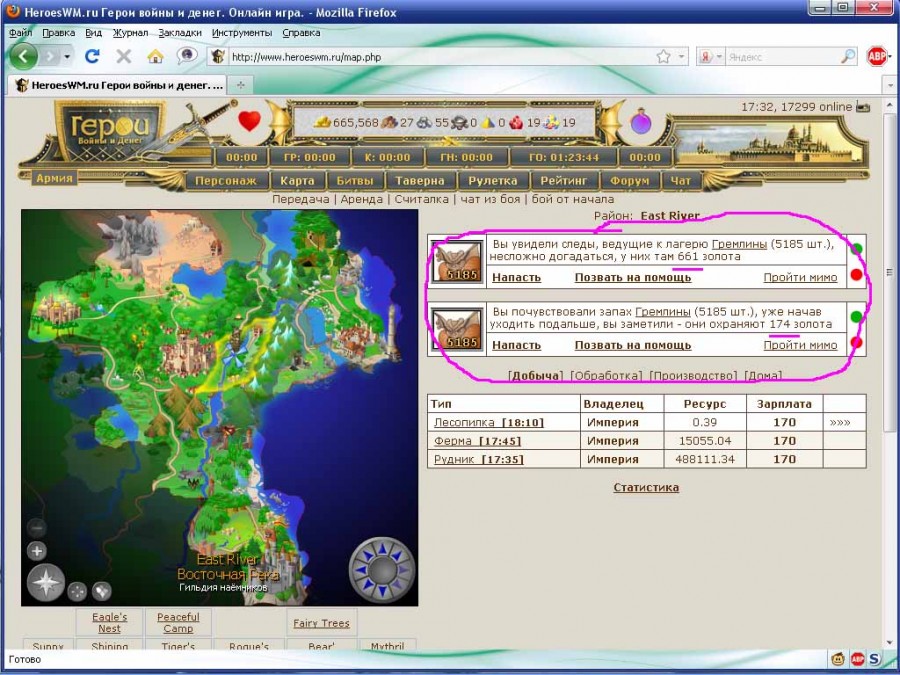Viewport: 900px width, 675px height.
Task: Click the map compass star button
Action: click(46, 583)
